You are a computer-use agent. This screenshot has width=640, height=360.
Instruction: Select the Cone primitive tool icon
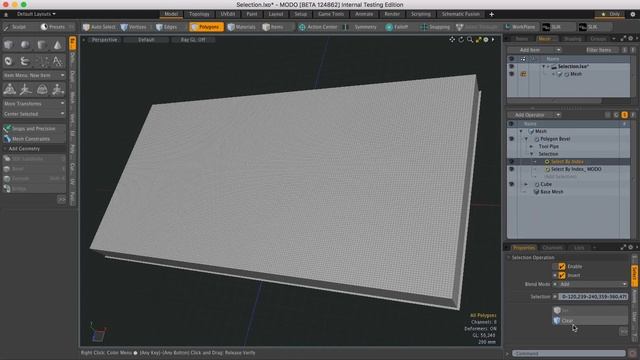[x=58, y=45]
